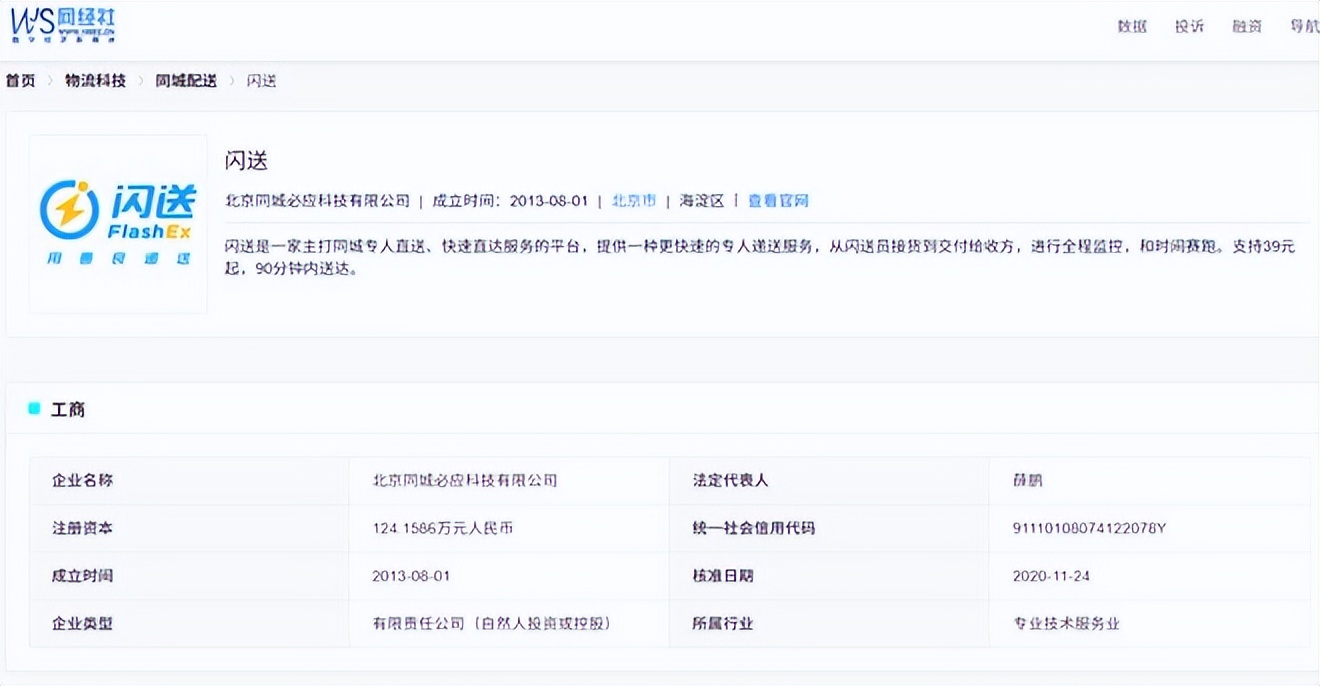
Task: Click 核准日期 label cell
Action: (829, 576)
